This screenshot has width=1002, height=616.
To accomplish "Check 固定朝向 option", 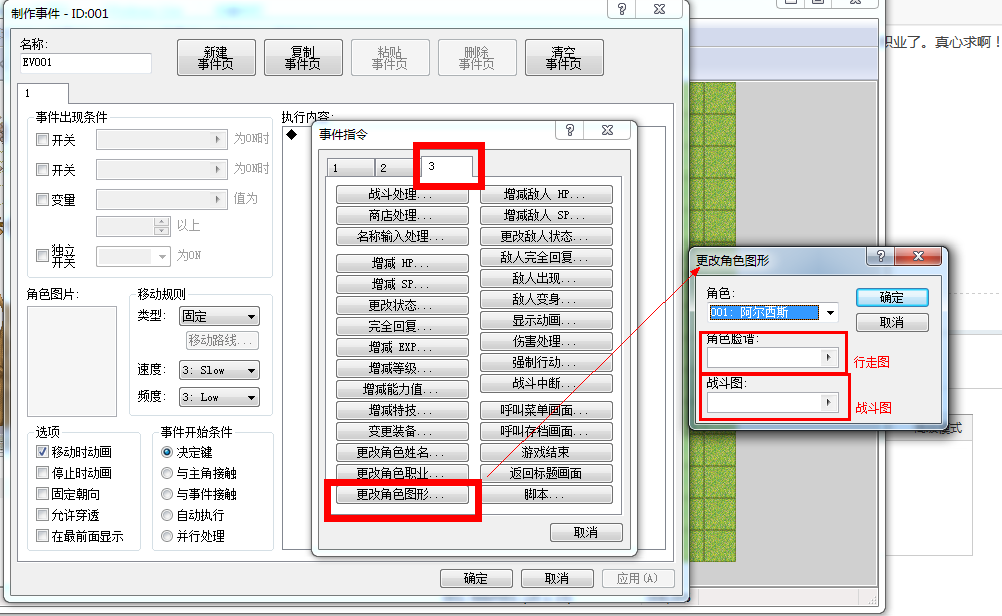I will pos(43,494).
